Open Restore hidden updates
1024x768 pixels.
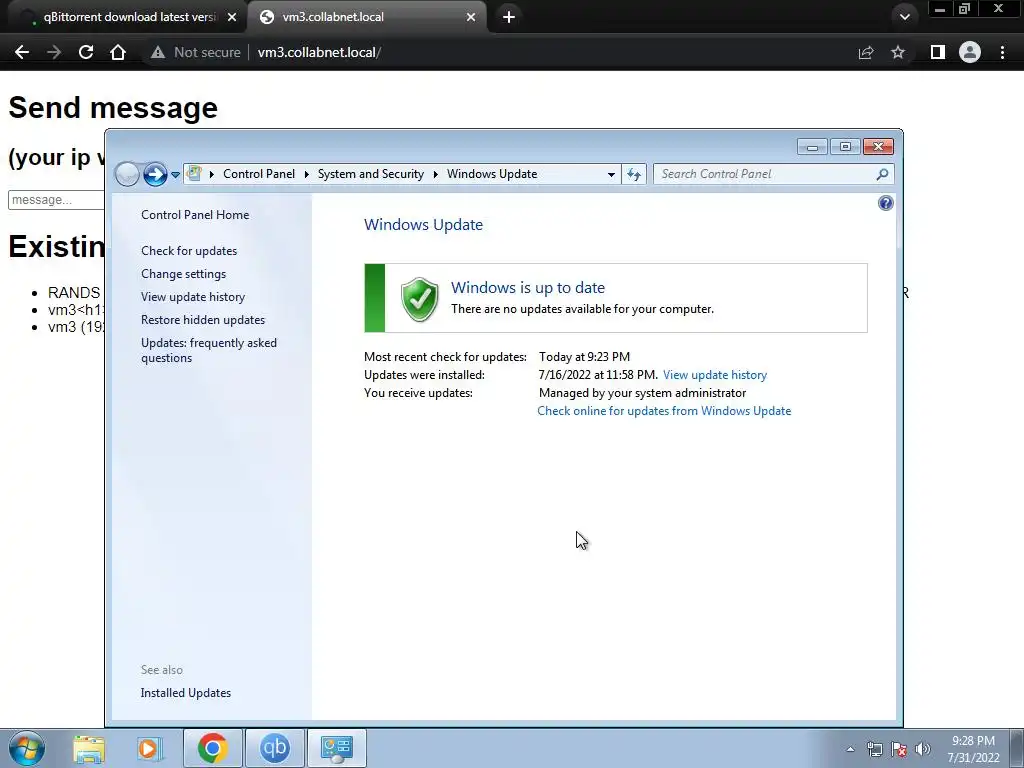(202, 320)
